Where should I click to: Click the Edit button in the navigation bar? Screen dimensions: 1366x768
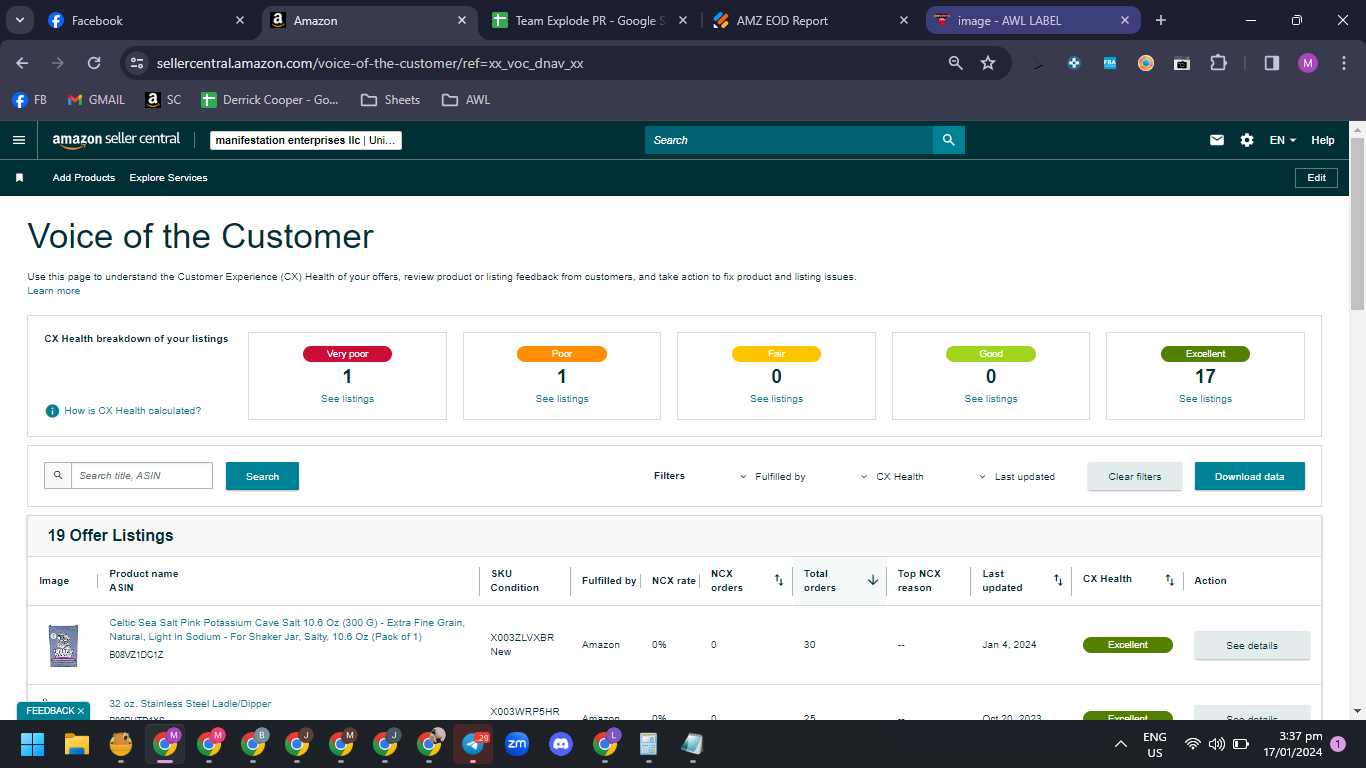pyautogui.click(x=1316, y=178)
